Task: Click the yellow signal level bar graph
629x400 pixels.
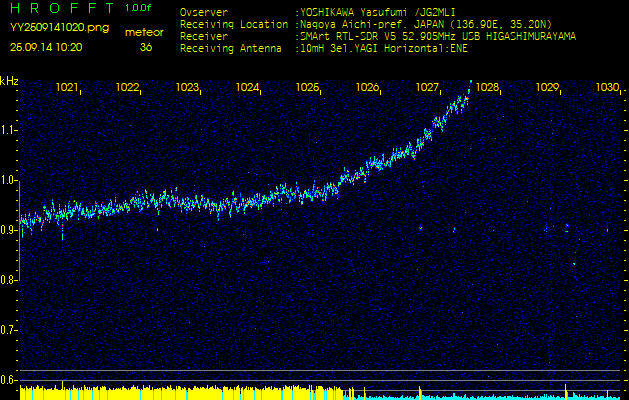Action: click(x=180, y=392)
